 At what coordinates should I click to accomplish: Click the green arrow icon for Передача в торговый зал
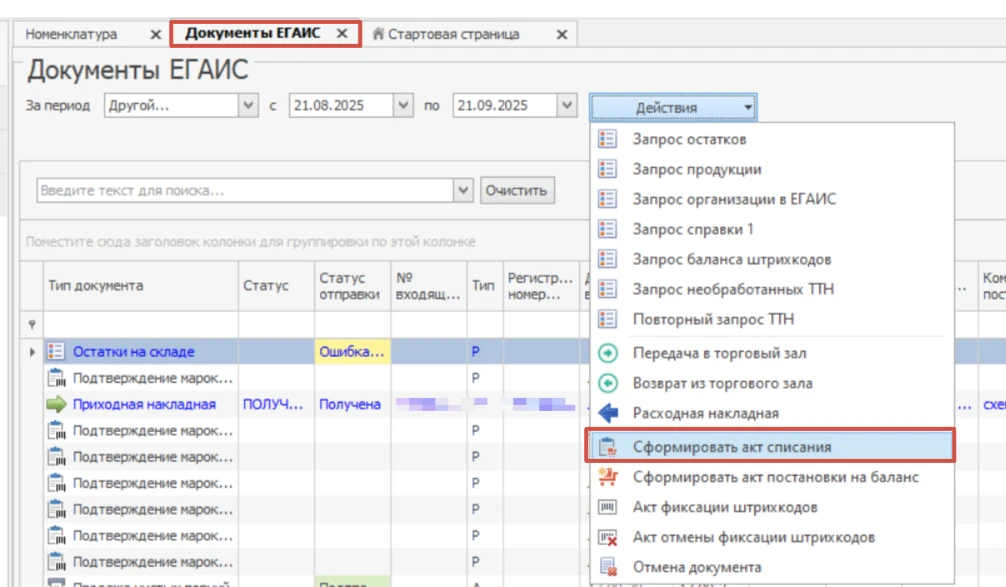point(608,353)
